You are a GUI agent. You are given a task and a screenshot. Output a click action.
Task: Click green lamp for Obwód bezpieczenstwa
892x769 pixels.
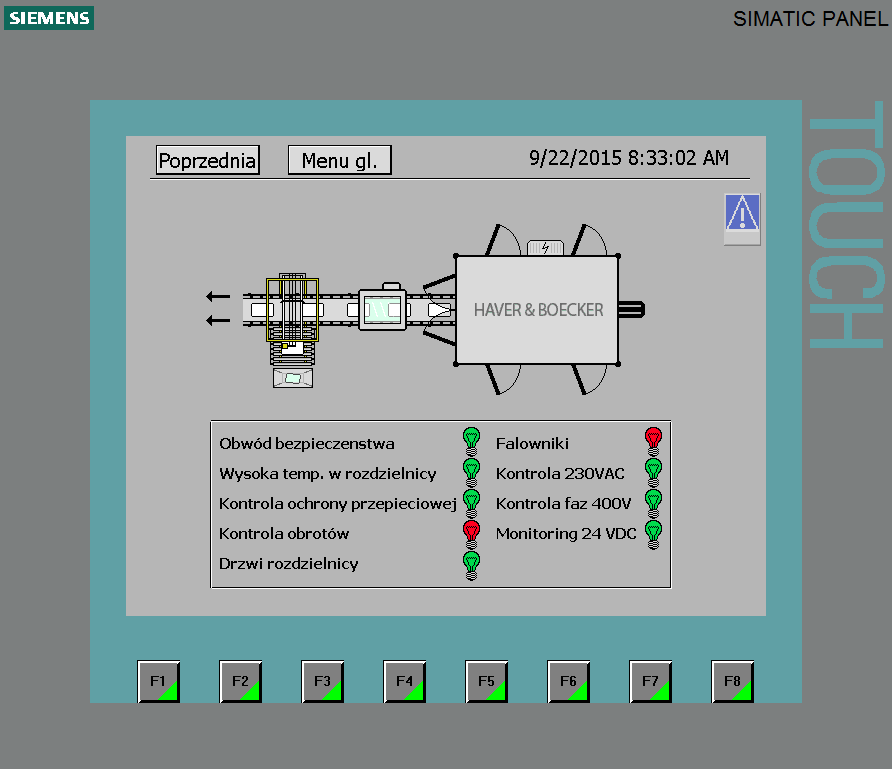(472, 442)
